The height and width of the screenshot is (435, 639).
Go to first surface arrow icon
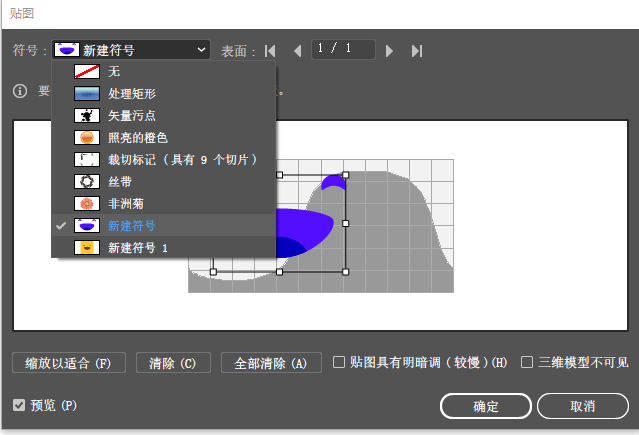point(270,50)
